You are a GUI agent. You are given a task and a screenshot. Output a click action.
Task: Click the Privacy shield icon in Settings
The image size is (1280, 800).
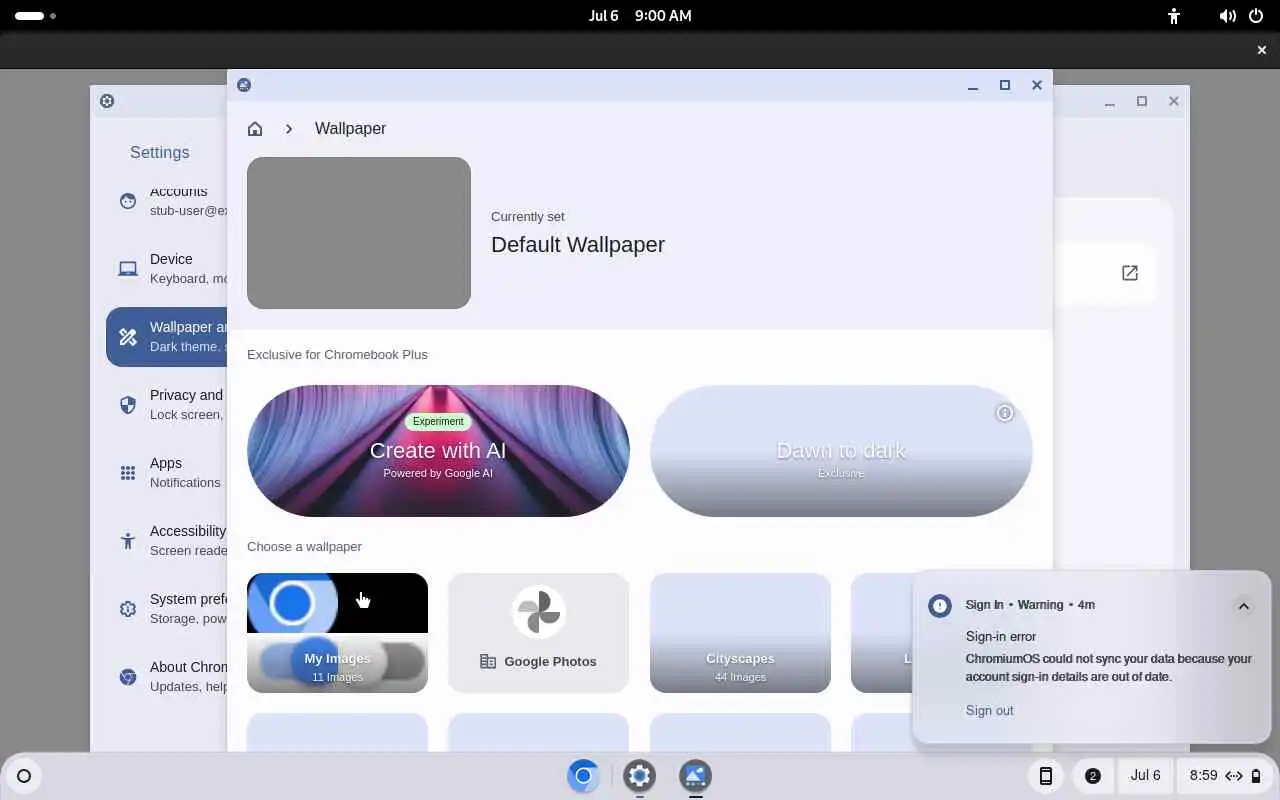pyautogui.click(x=128, y=405)
